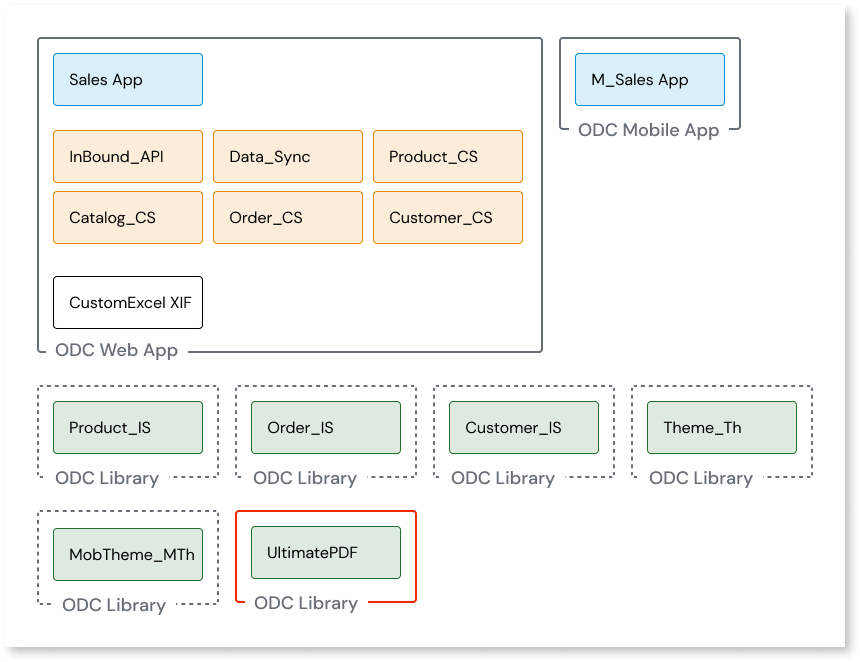Click the Theme_Th library box
This screenshot has height=662, width=860.
pyautogui.click(x=722, y=427)
